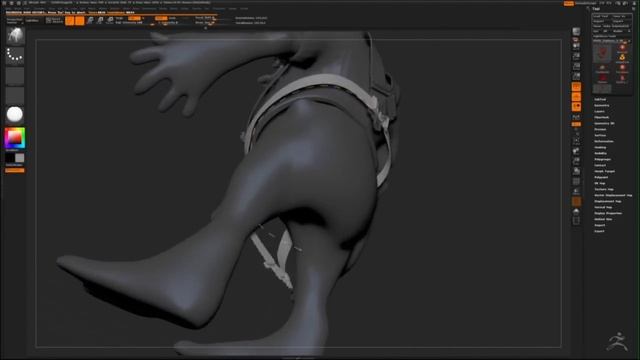
Task: Toggle the orange Draw mode button
Action: click(x=80, y=20)
